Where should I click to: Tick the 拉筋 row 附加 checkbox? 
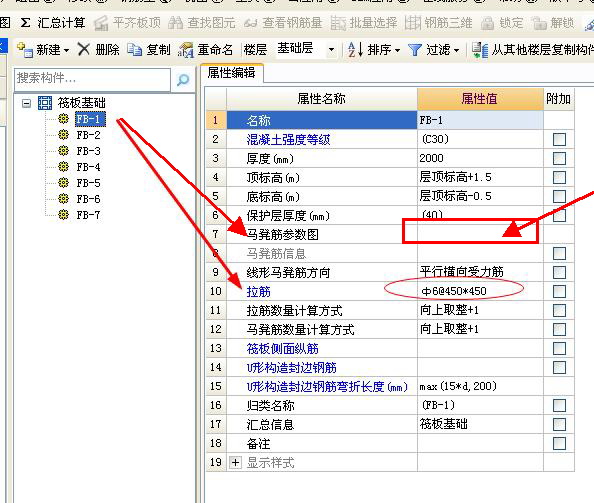(x=559, y=291)
